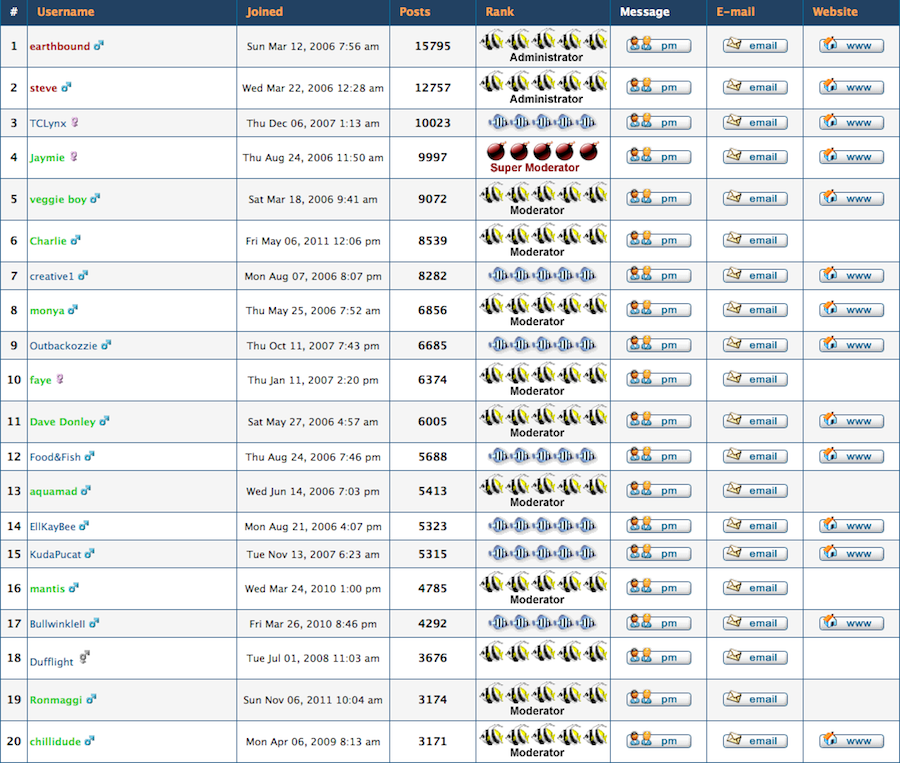900x763 pixels.
Task: Click the email button in Charlie's row
Action: point(754,240)
